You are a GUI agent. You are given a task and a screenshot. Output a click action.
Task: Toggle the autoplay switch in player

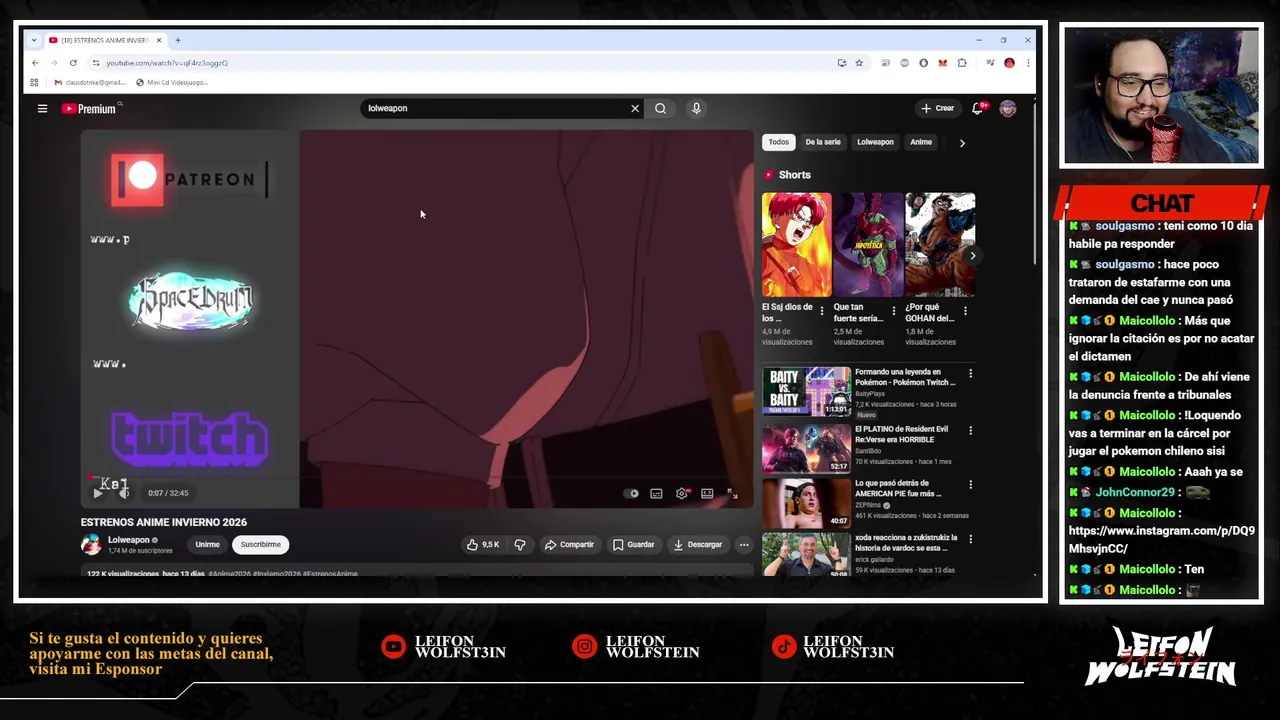tap(631, 493)
